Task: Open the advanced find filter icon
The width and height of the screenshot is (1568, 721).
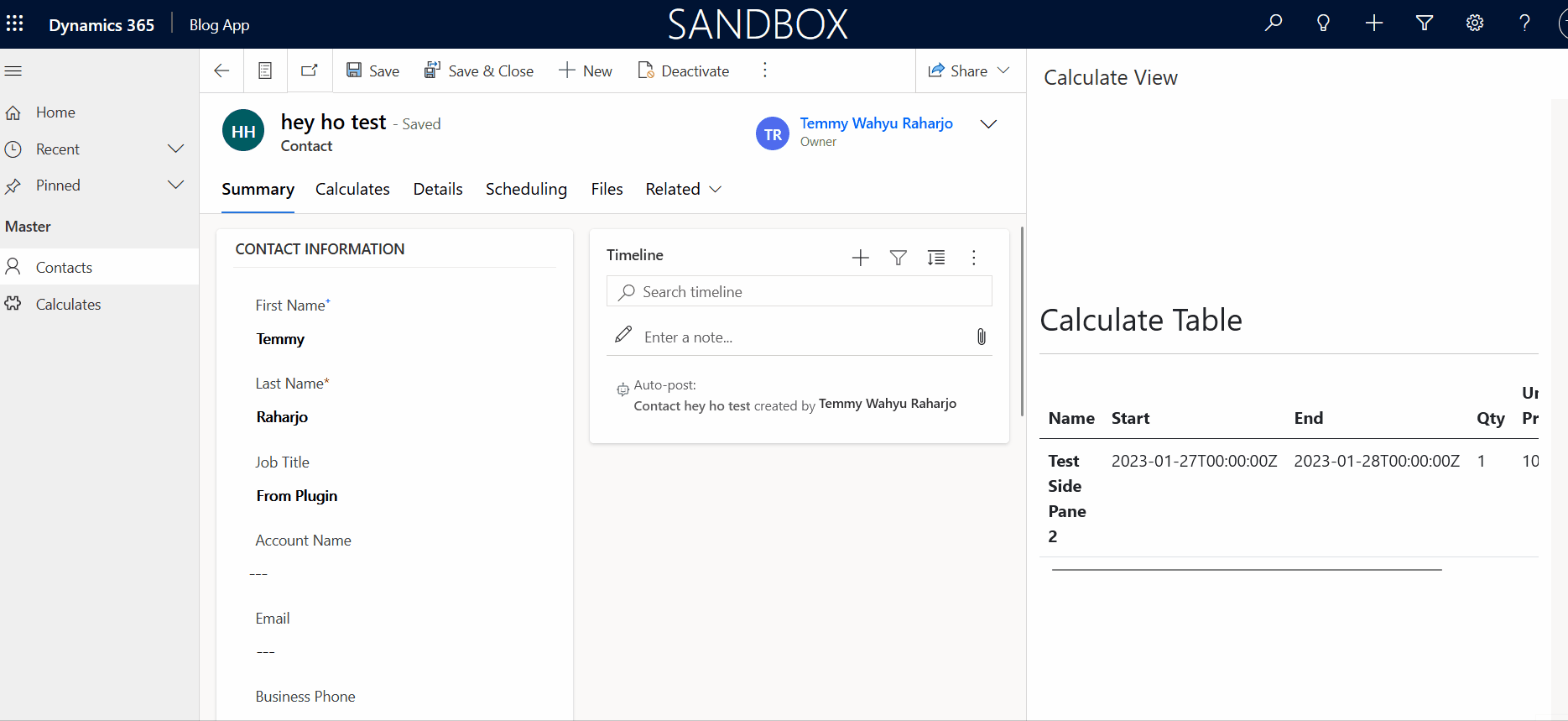Action: tap(1425, 24)
